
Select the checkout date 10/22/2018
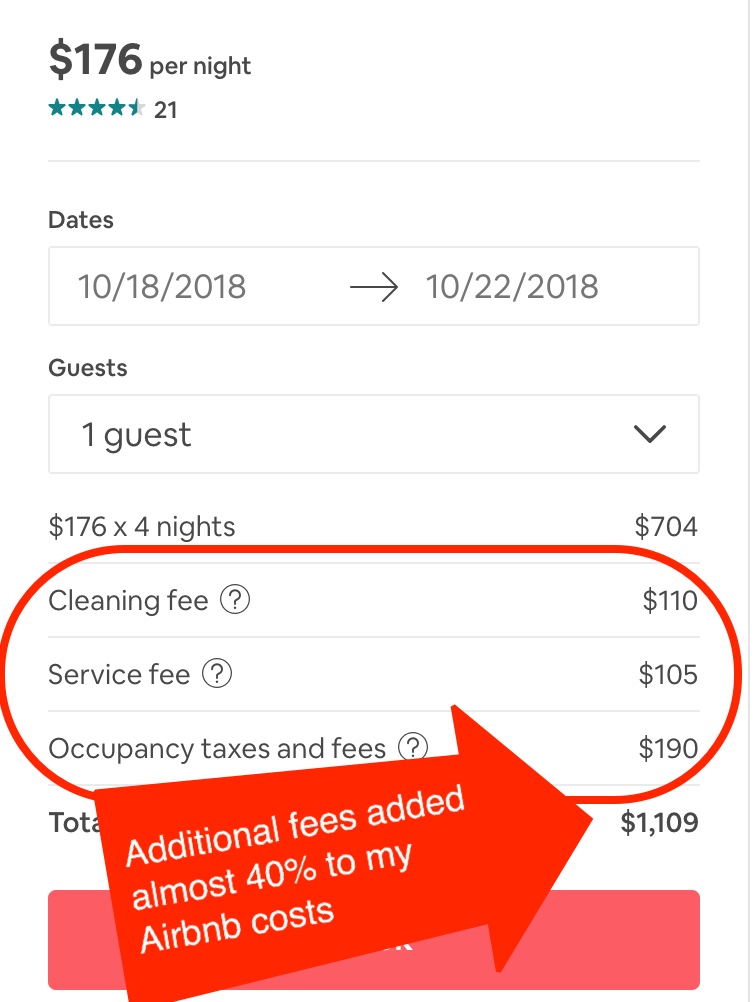point(512,286)
